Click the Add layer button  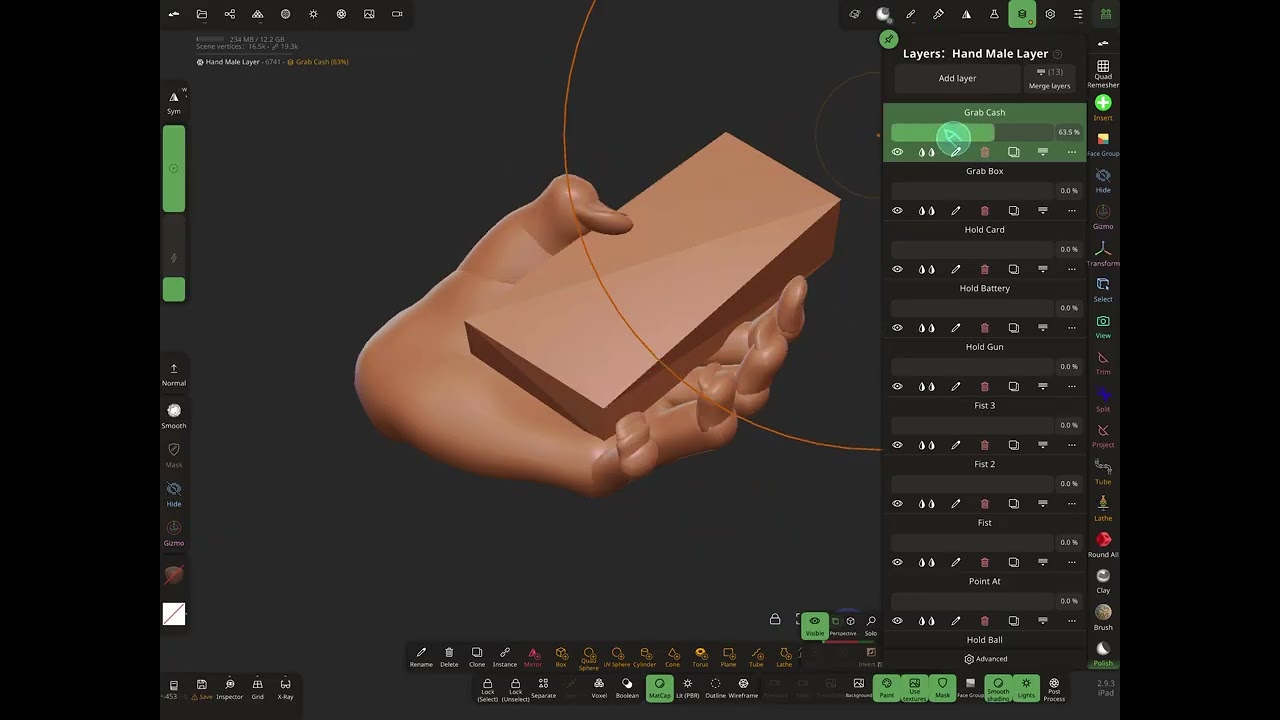(x=957, y=78)
